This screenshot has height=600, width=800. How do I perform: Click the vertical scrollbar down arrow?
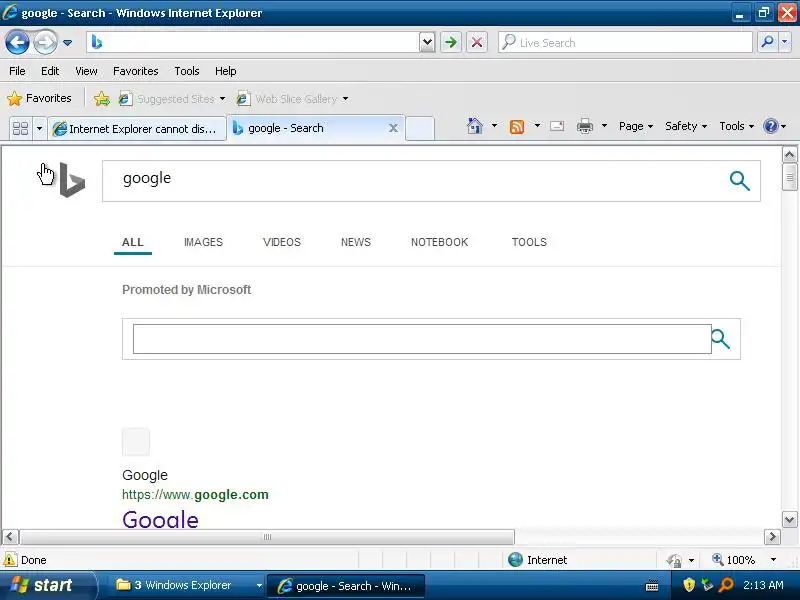click(x=789, y=519)
